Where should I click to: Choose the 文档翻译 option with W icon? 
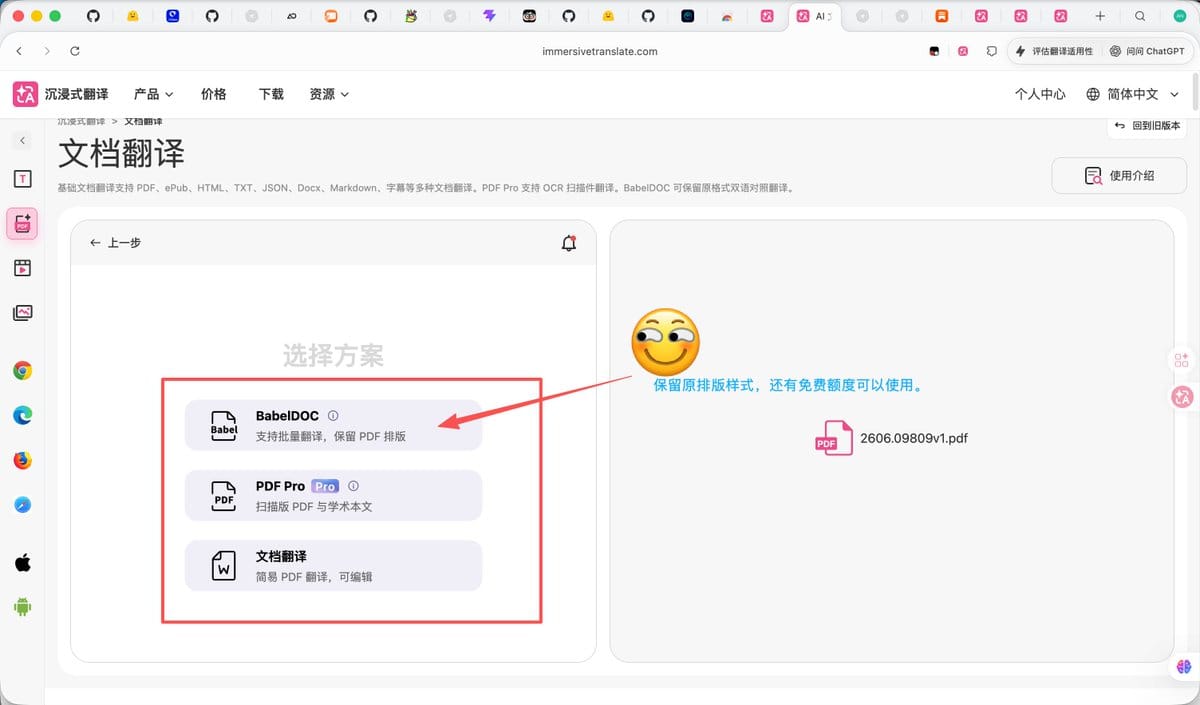(x=333, y=565)
